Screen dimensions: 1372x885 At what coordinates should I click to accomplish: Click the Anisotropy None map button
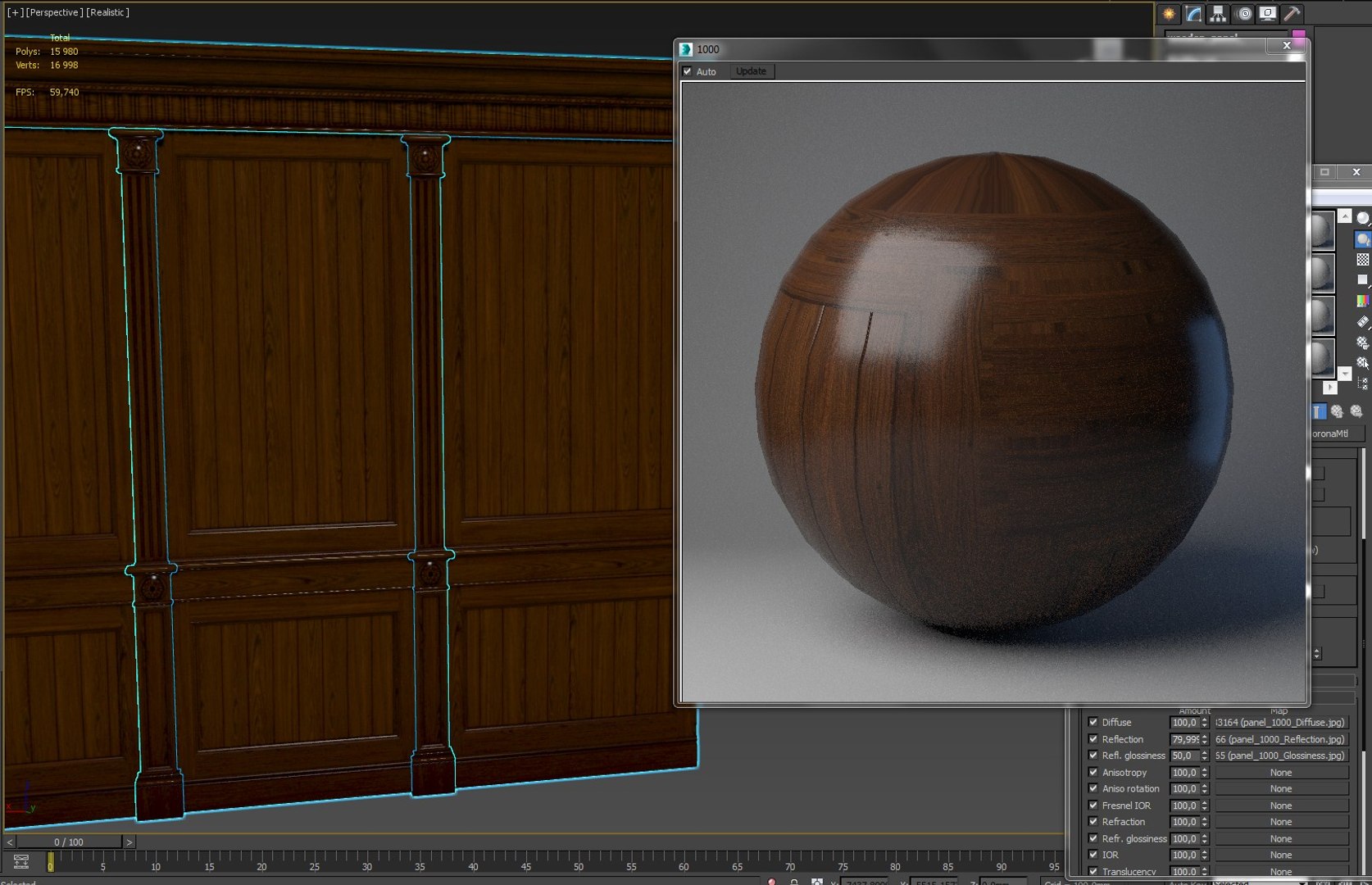[x=1281, y=773]
